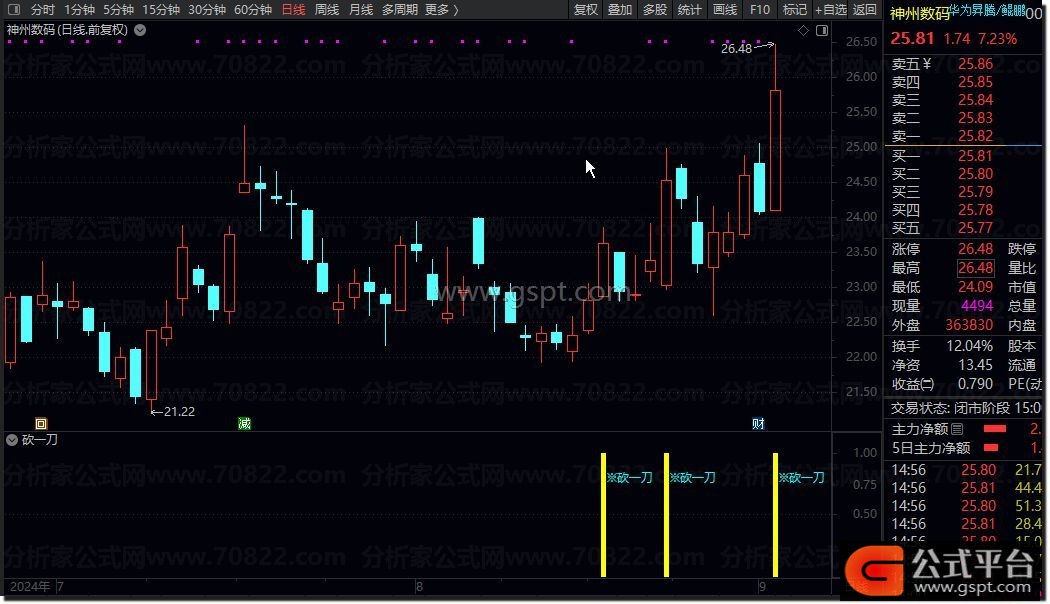Click the green 减 marker icon
Image resolution: width=1050 pixels, height=604 pixels.
click(244, 423)
